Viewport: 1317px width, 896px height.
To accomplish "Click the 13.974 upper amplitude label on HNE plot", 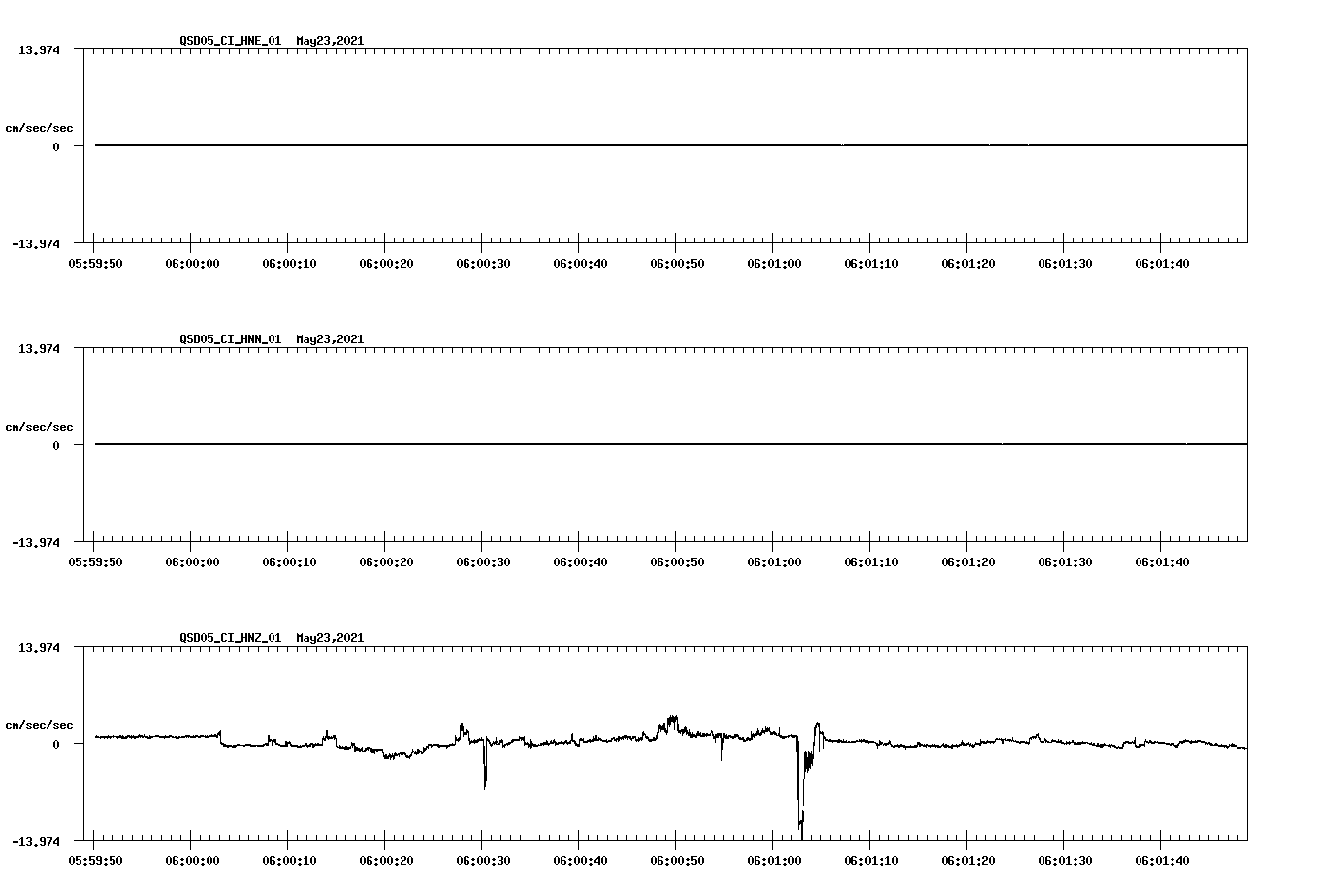I will point(39,49).
